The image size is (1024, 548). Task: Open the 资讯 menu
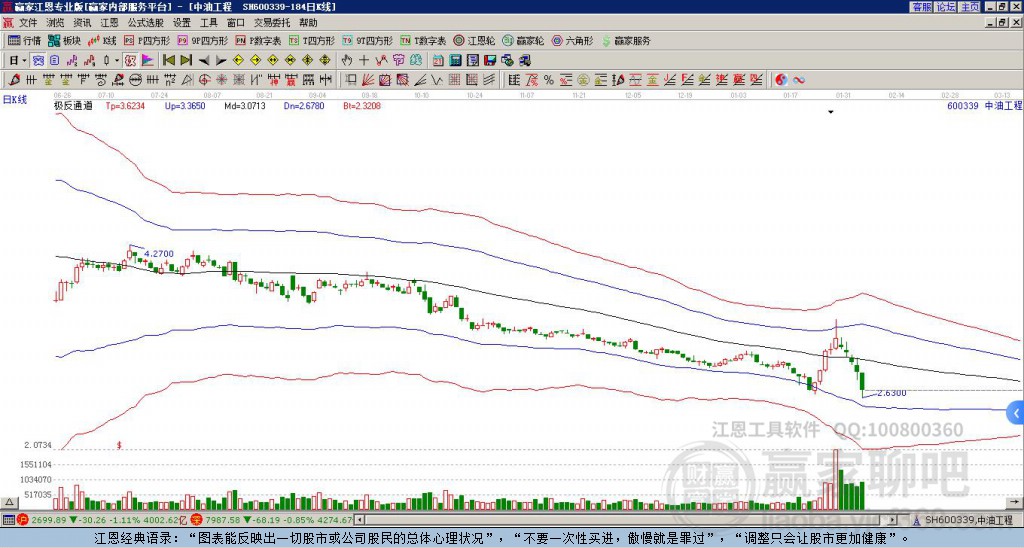tap(82, 23)
